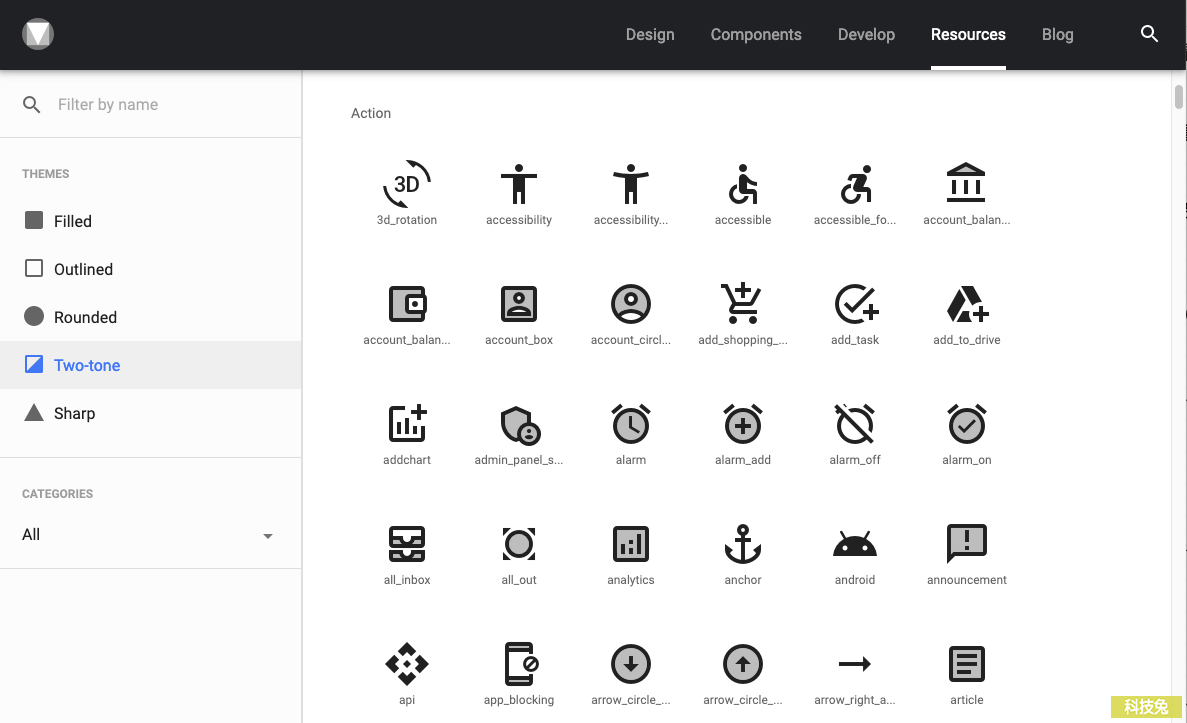1187x723 pixels.
Task: Click the add_shopping_cart icon
Action: (x=742, y=304)
